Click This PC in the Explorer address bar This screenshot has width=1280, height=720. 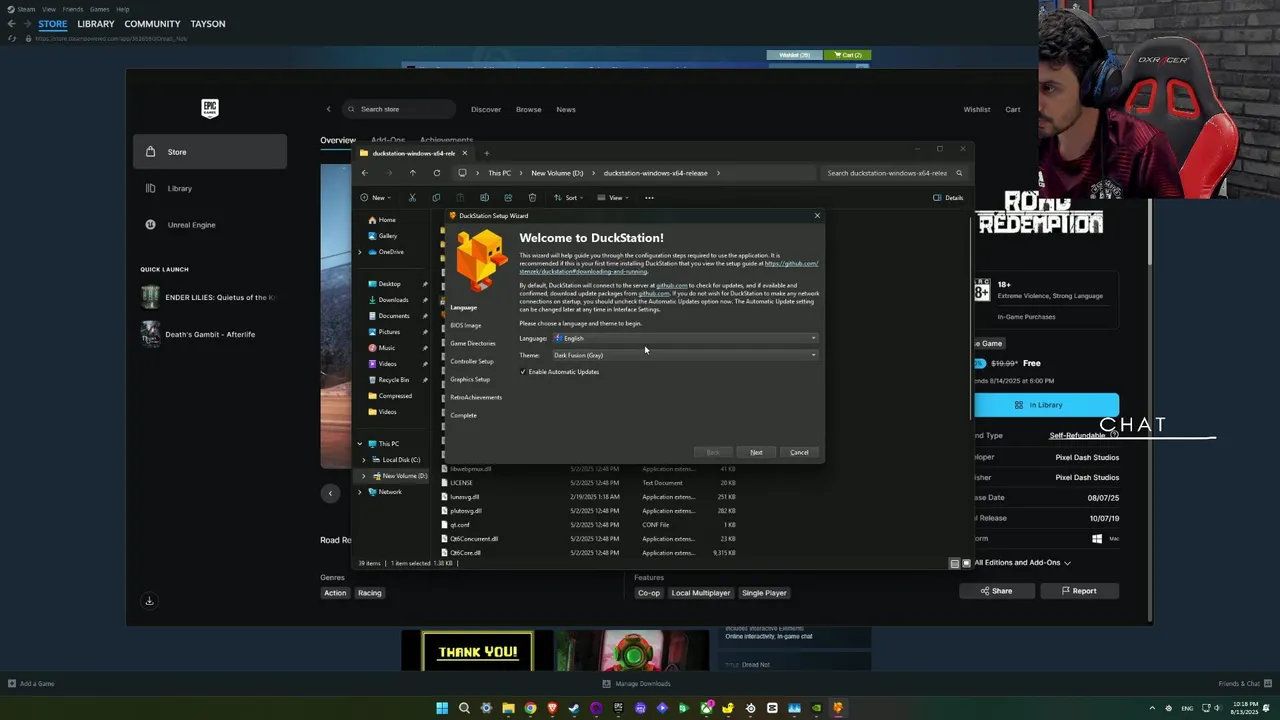click(x=499, y=173)
